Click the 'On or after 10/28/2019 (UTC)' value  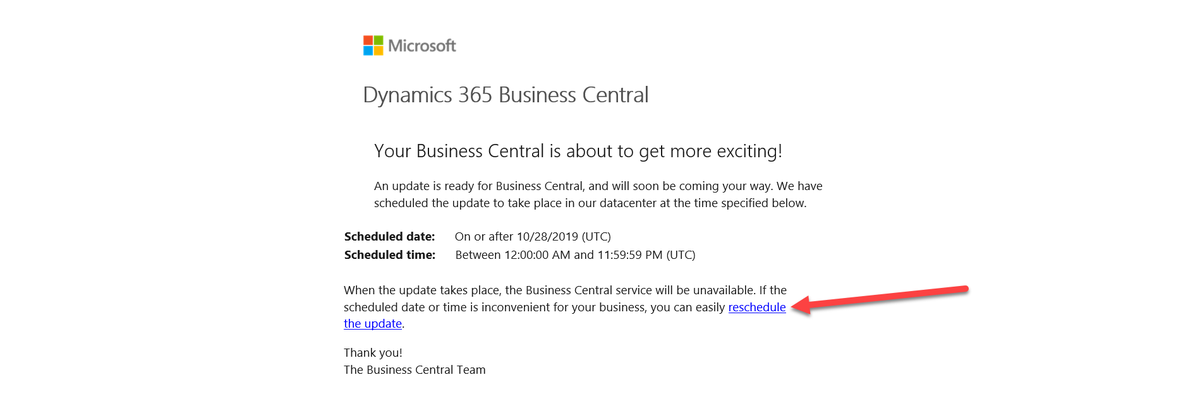[x=533, y=237]
